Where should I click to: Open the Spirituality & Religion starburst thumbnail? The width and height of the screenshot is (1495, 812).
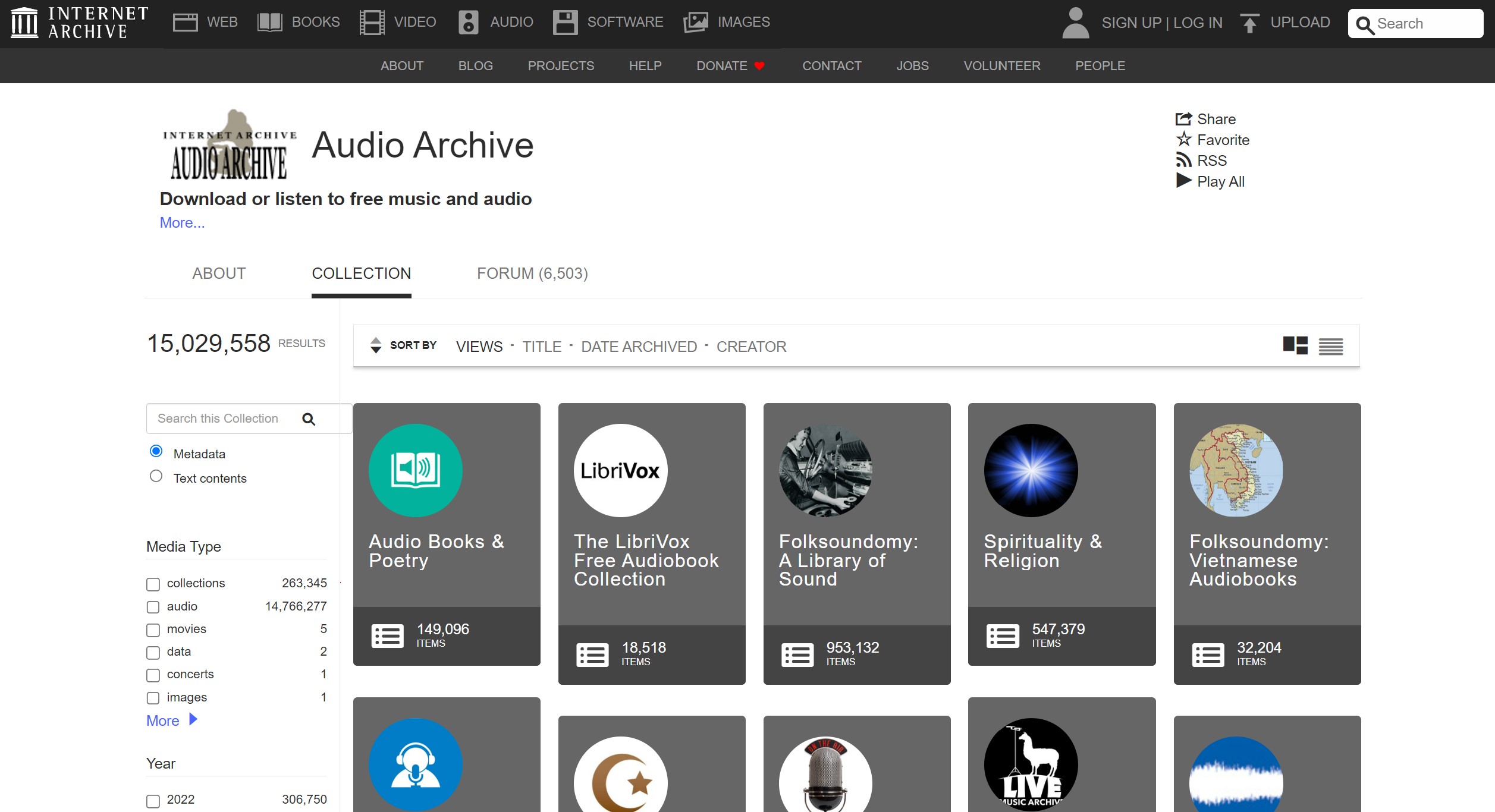(1031, 470)
